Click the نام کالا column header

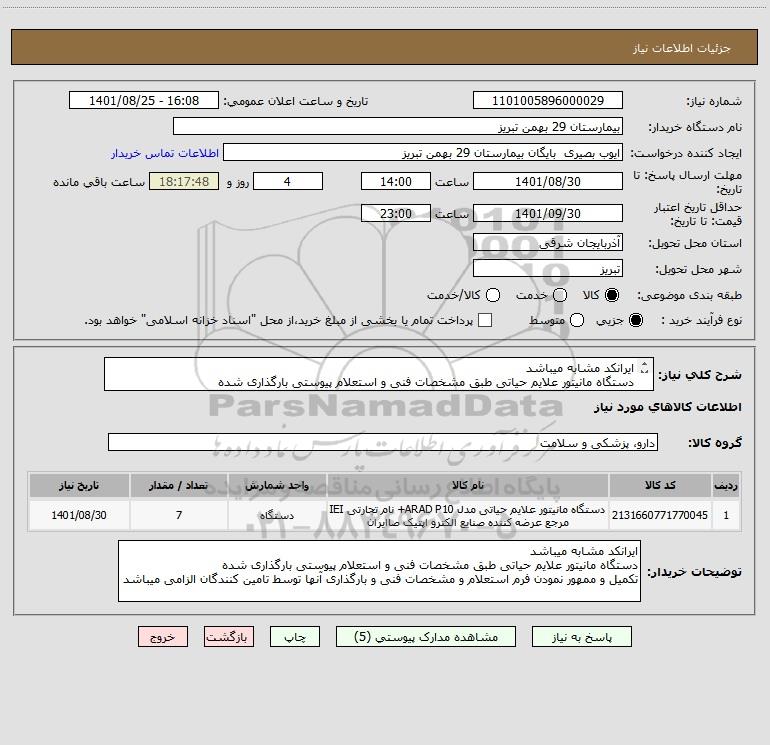tap(468, 485)
